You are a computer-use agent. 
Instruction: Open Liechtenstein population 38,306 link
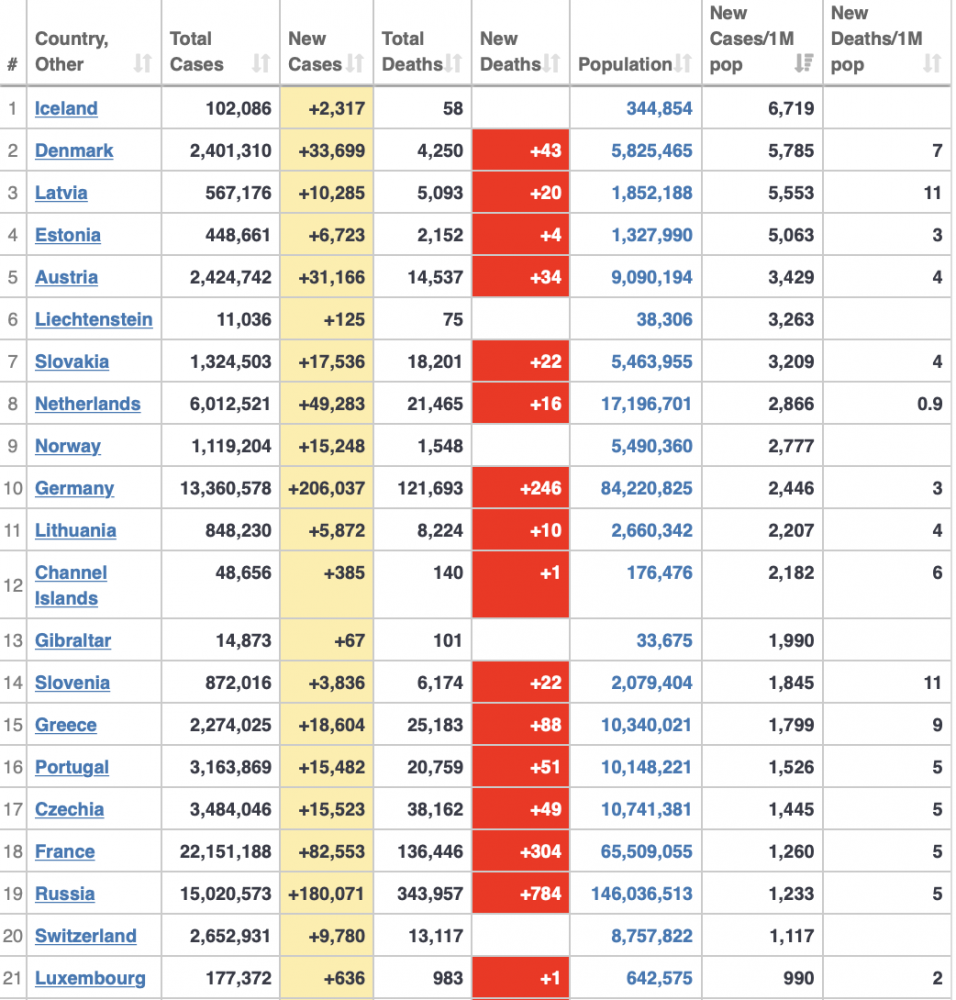coord(665,319)
